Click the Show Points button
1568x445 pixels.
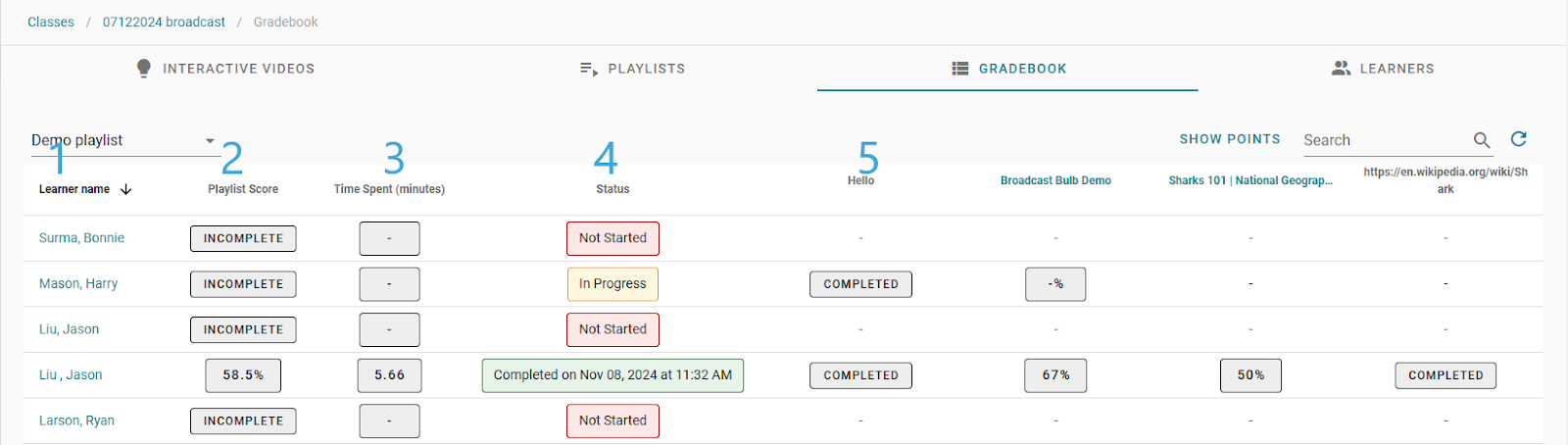(x=1230, y=139)
